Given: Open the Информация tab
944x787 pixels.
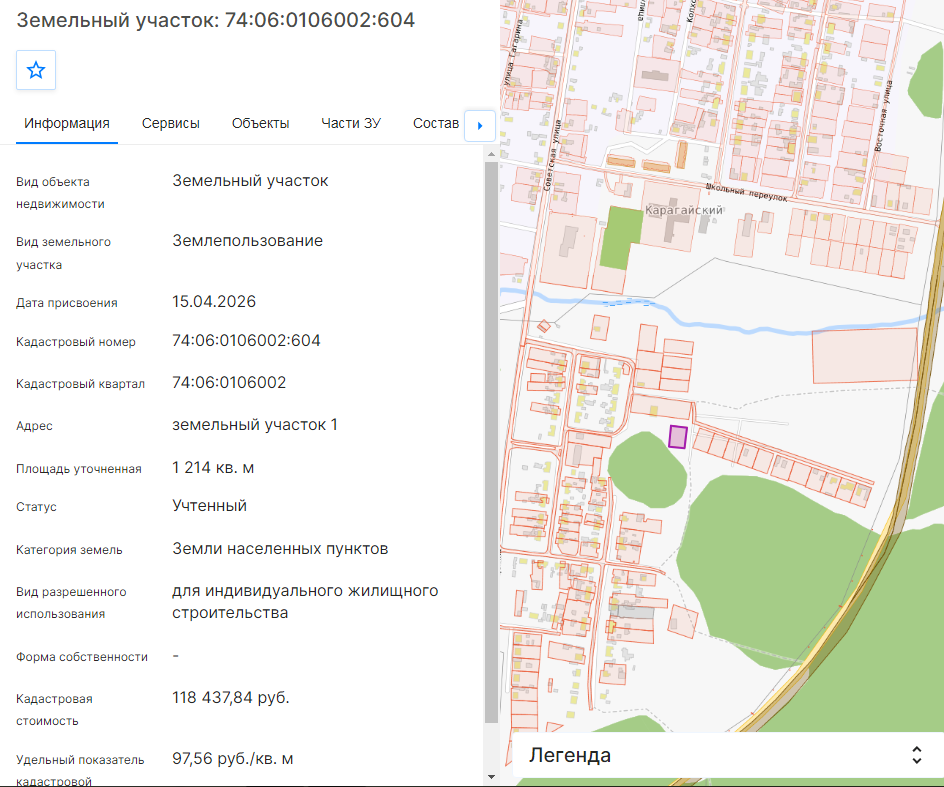Looking at the screenshot, I should (x=67, y=123).
